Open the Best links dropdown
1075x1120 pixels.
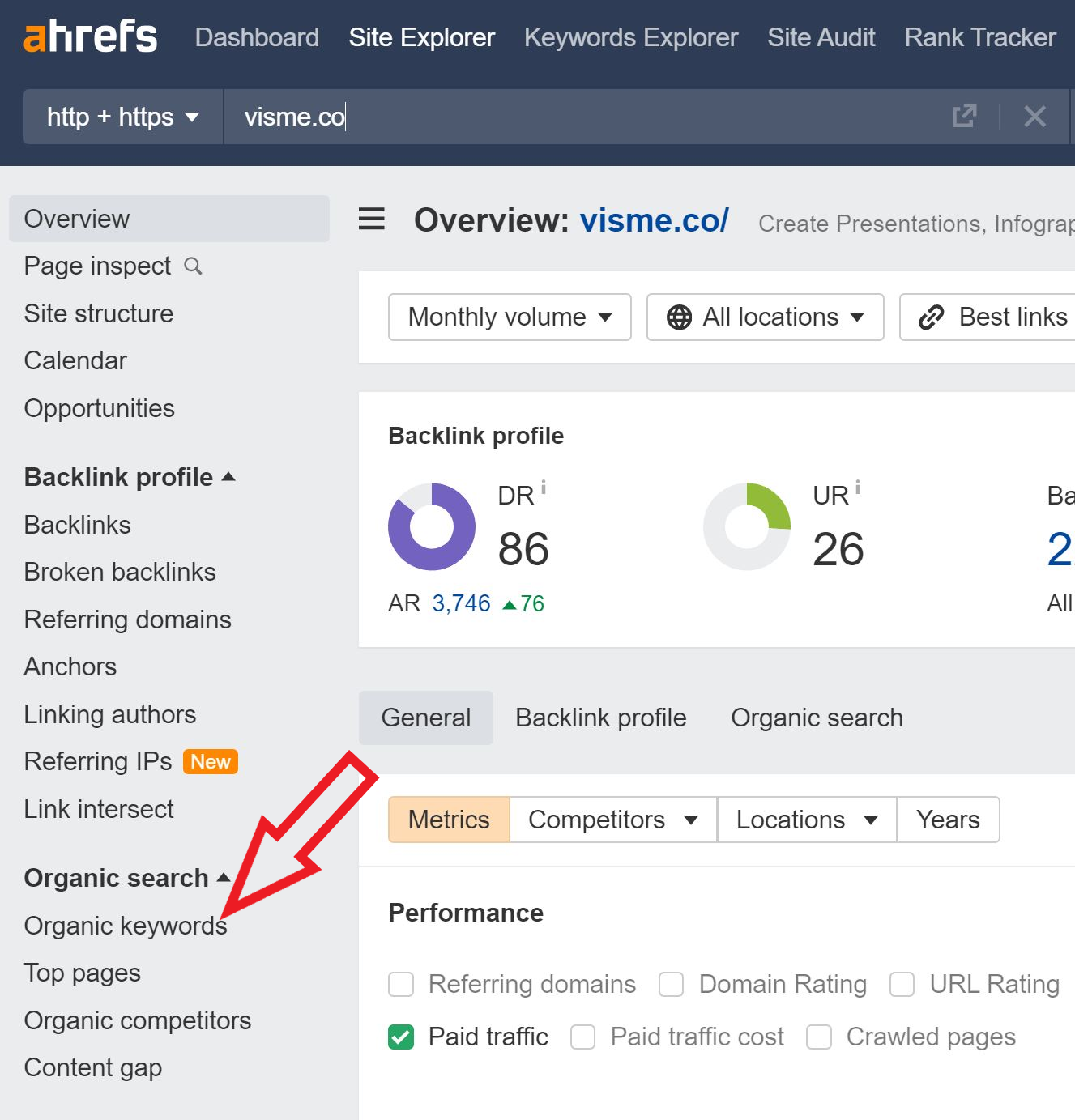coord(988,317)
